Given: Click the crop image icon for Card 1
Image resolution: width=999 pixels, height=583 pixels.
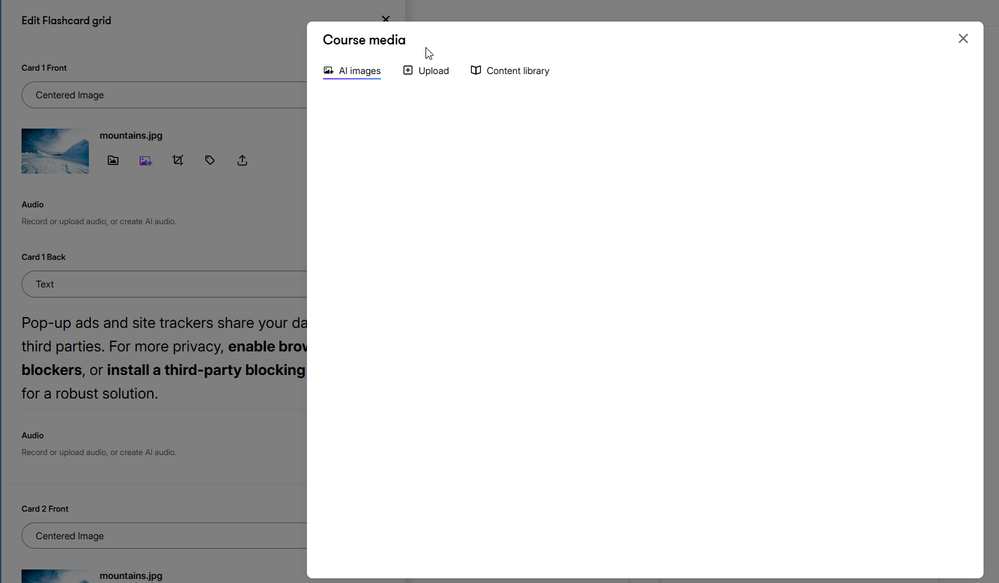Looking at the screenshot, I should (178, 161).
